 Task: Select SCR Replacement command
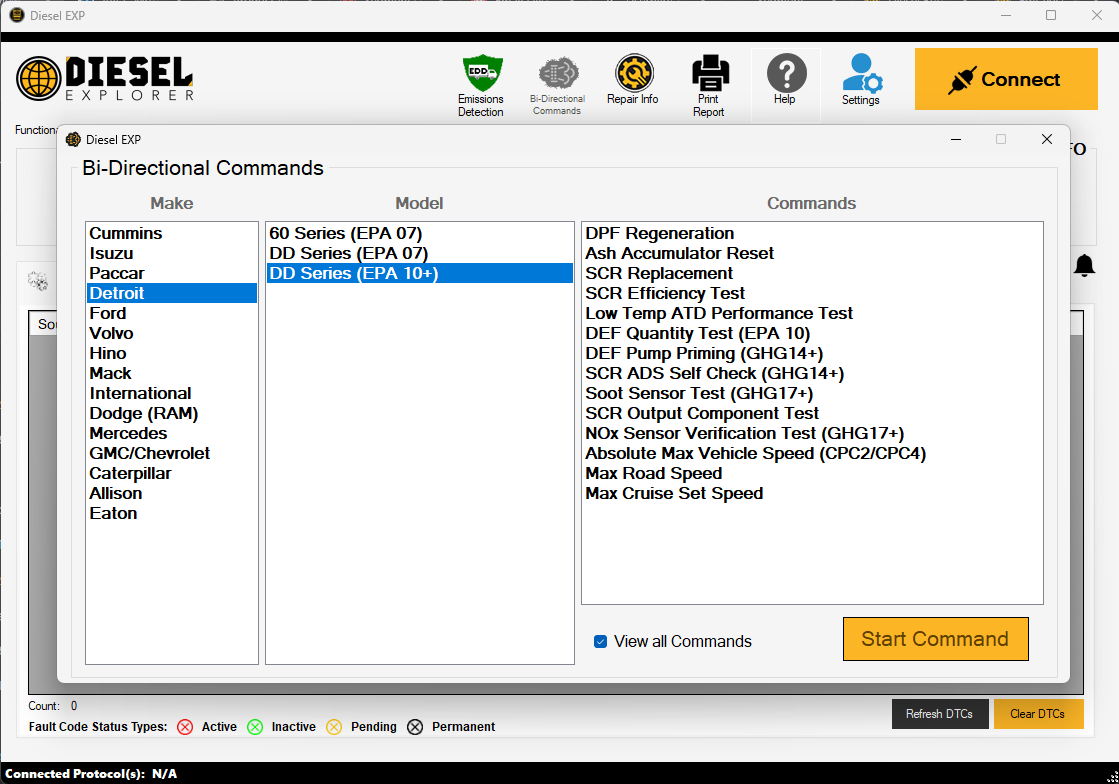pos(812,273)
